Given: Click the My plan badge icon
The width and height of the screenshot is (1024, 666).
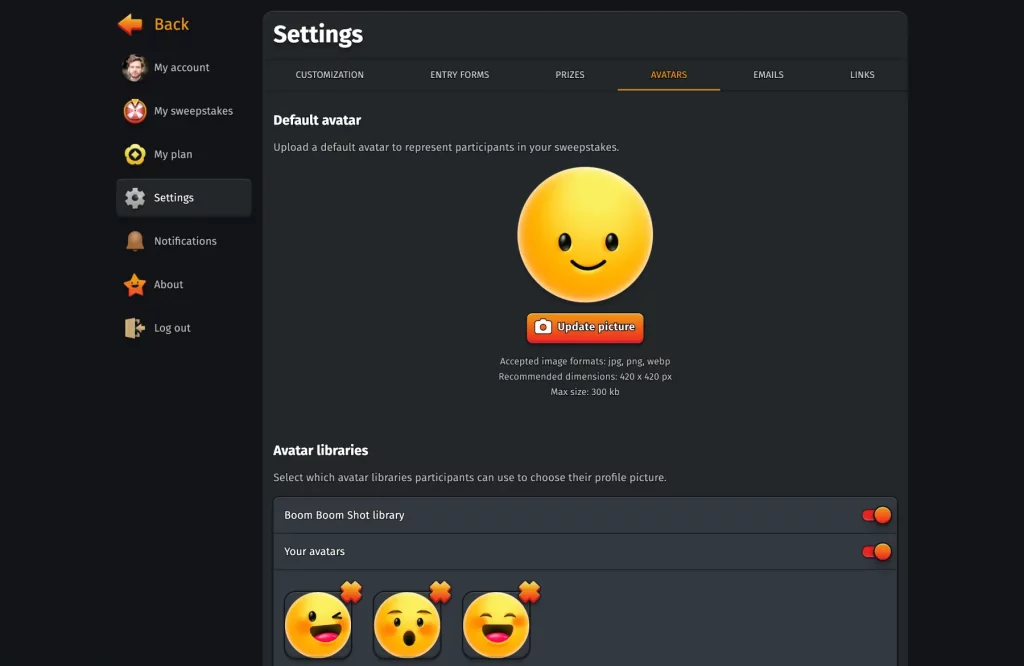Looking at the screenshot, I should coord(135,155).
